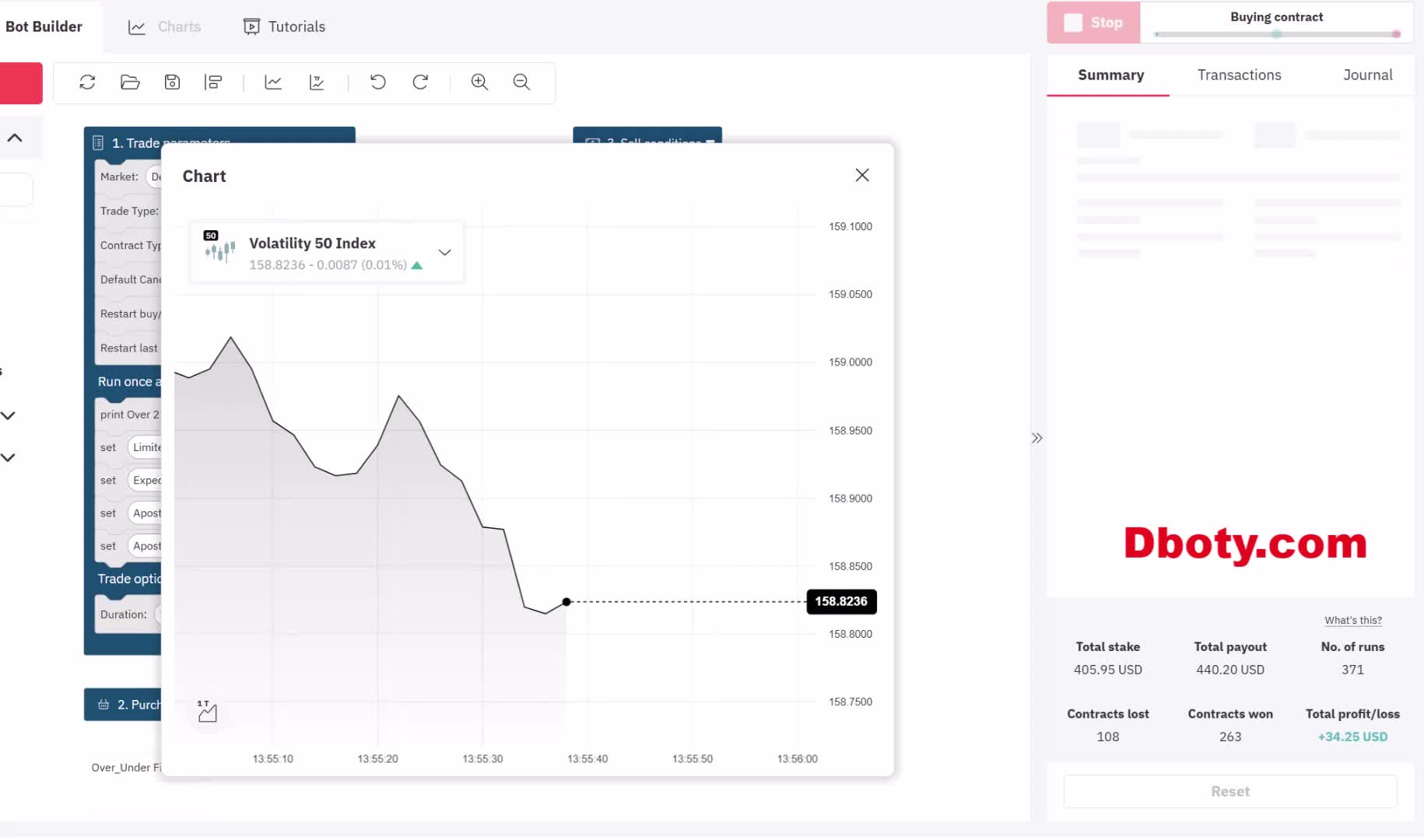
Task: Click the undo arrow icon
Action: pyautogui.click(x=378, y=82)
